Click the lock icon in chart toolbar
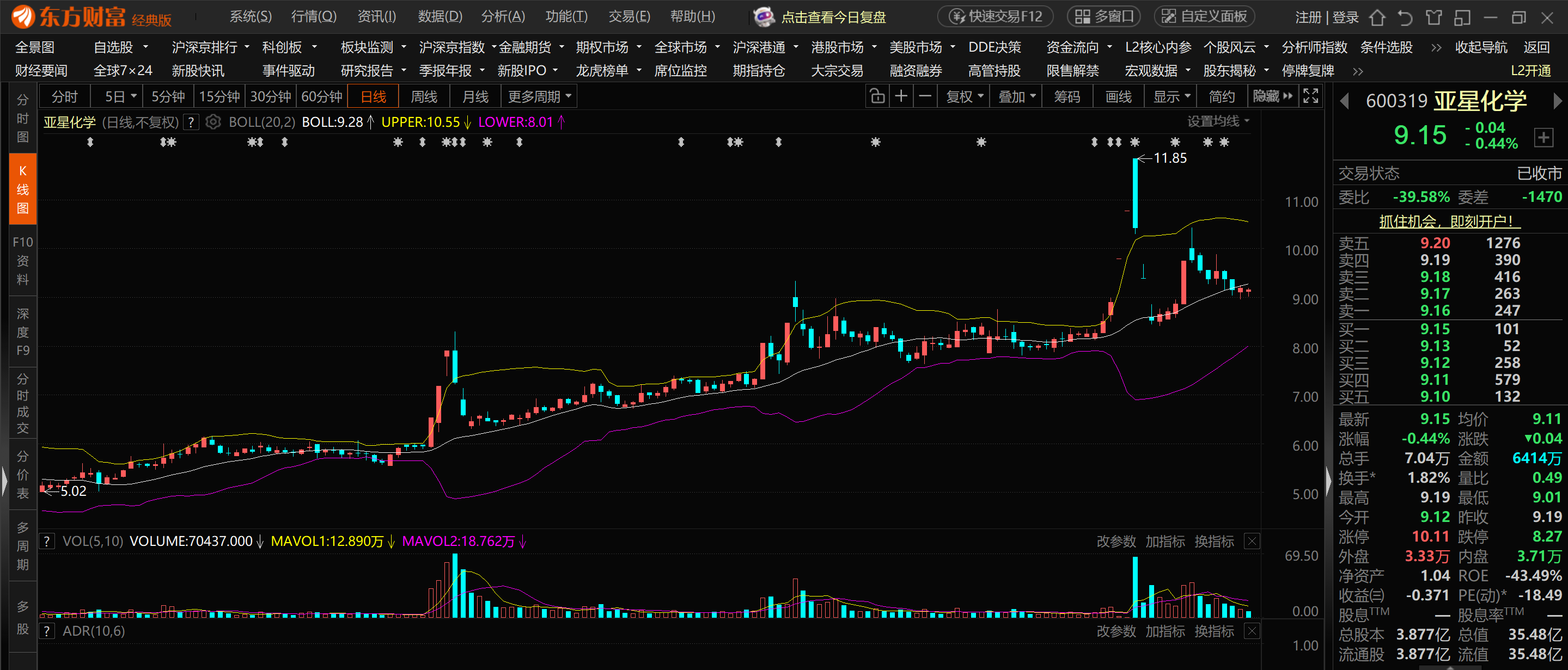This screenshot has height=670, width=1568. coord(877,97)
